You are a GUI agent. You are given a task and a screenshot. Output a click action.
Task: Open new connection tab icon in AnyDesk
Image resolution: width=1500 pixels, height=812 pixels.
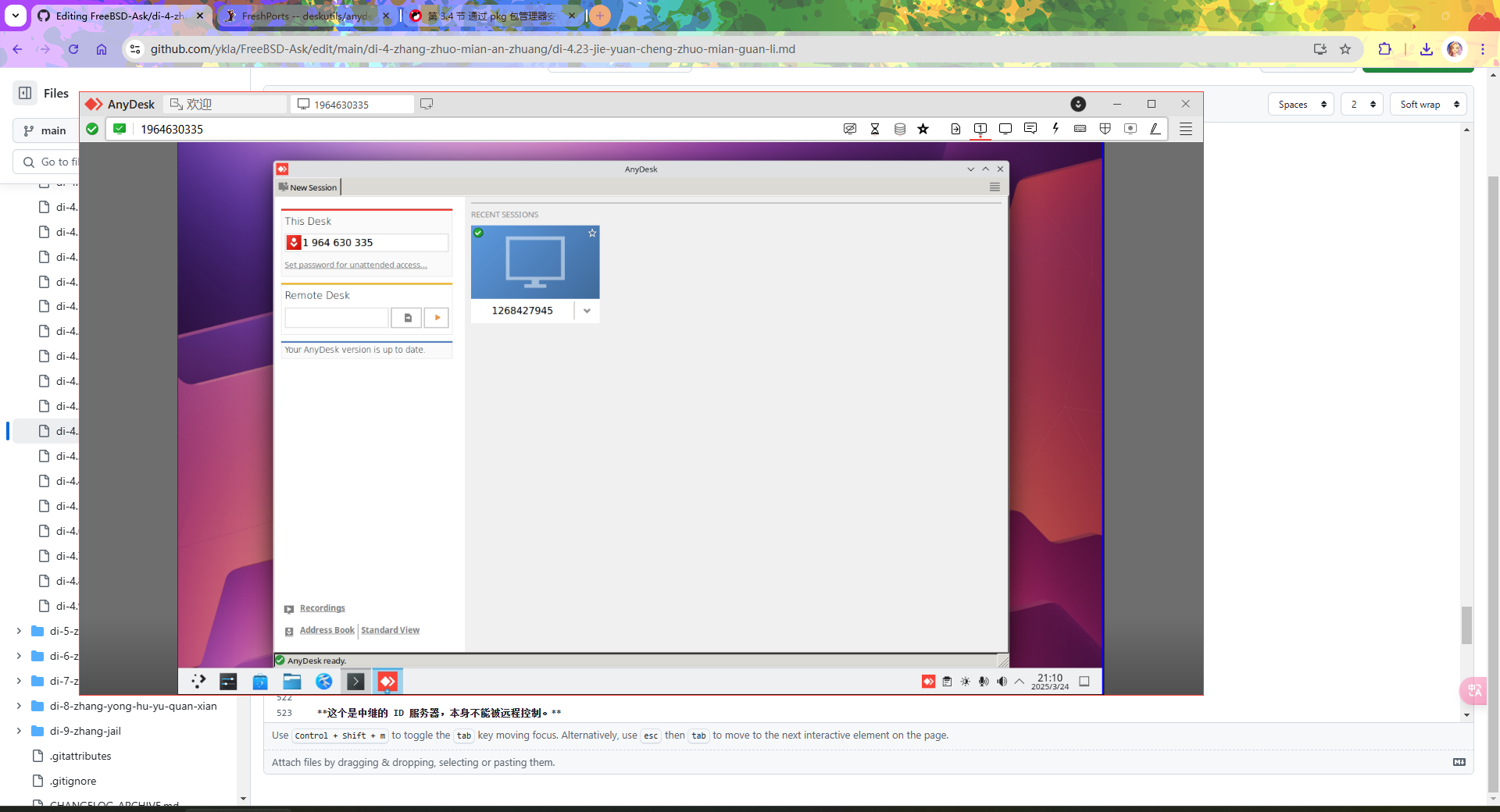click(427, 104)
